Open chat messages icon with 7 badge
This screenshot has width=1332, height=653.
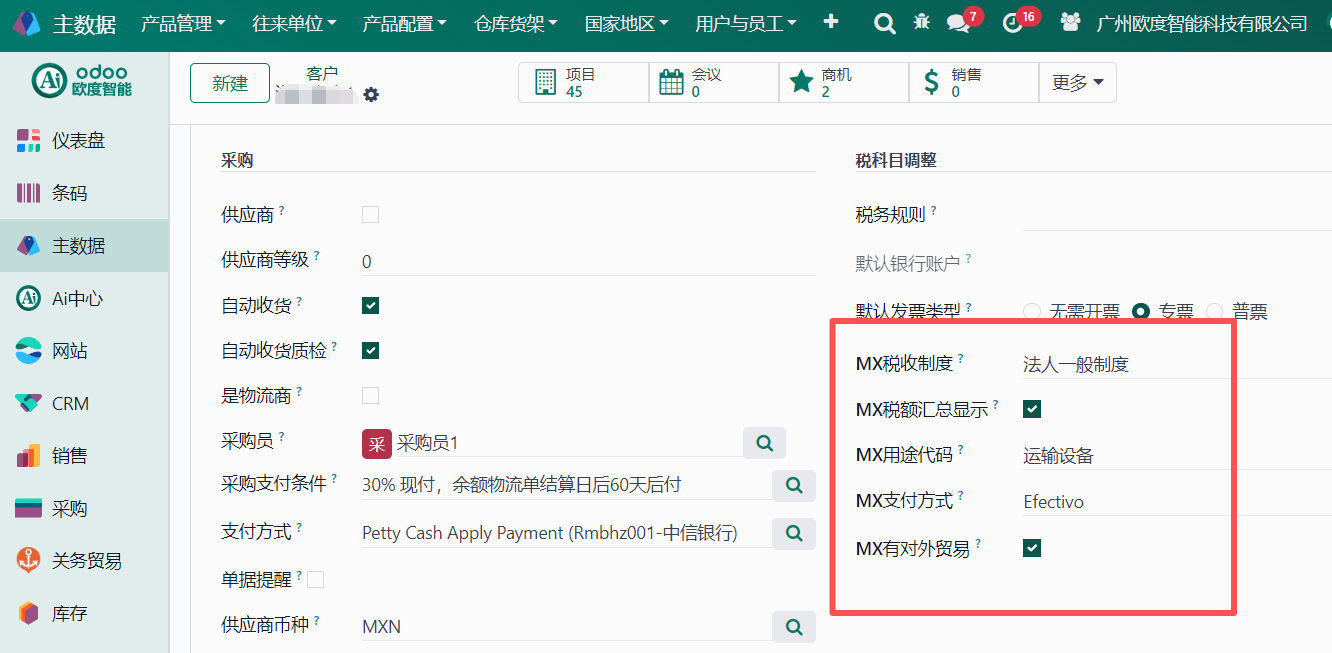(958, 23)
